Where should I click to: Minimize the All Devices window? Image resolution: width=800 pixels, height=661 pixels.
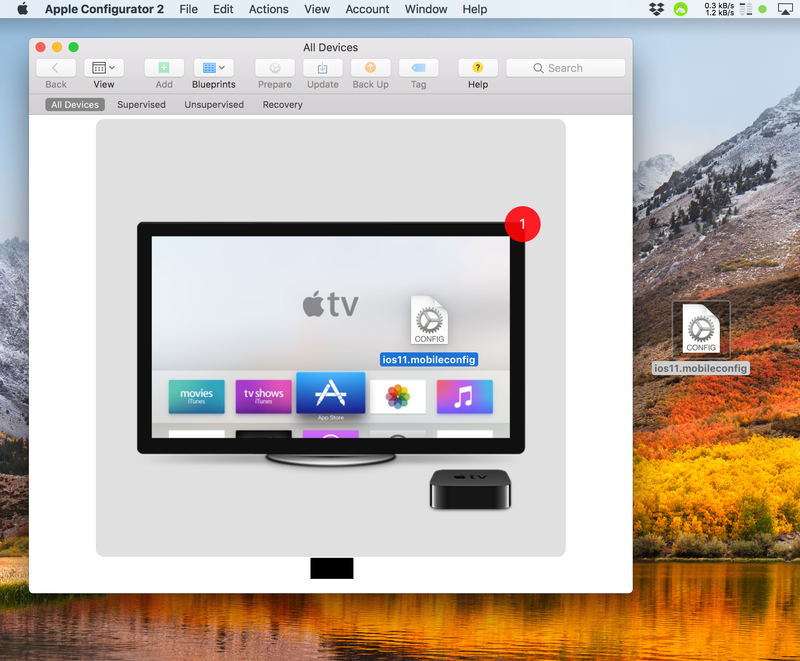(x=57, y=47)
